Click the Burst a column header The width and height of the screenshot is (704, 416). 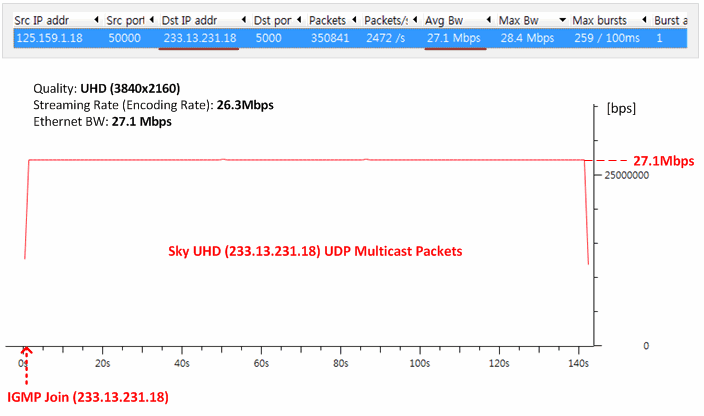(670, 21)
